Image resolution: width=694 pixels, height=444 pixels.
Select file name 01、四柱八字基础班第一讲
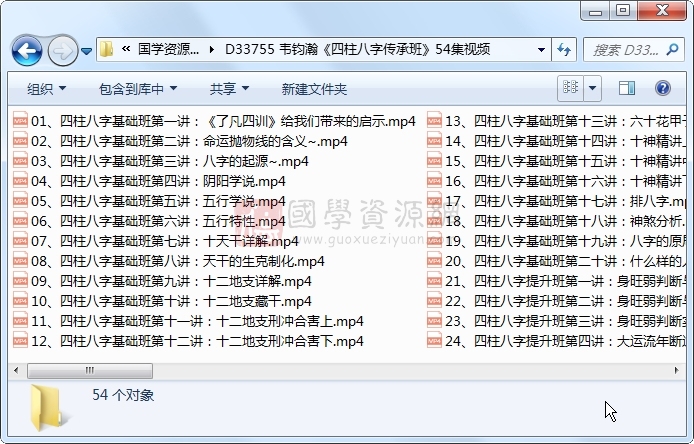[223, 121]
